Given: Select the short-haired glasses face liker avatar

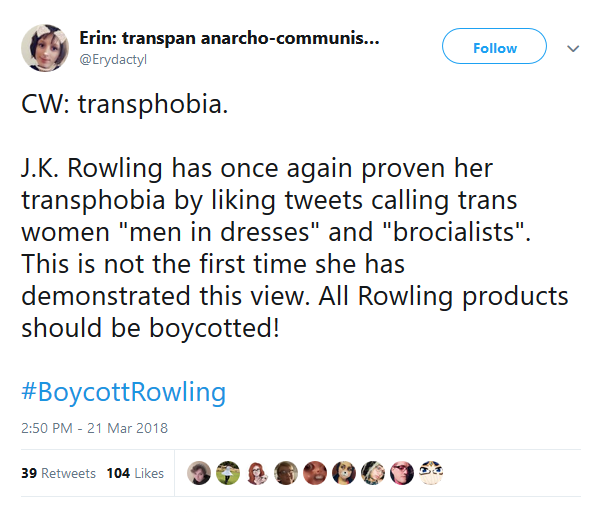Looking at the screenshot, I should (286, 473).
